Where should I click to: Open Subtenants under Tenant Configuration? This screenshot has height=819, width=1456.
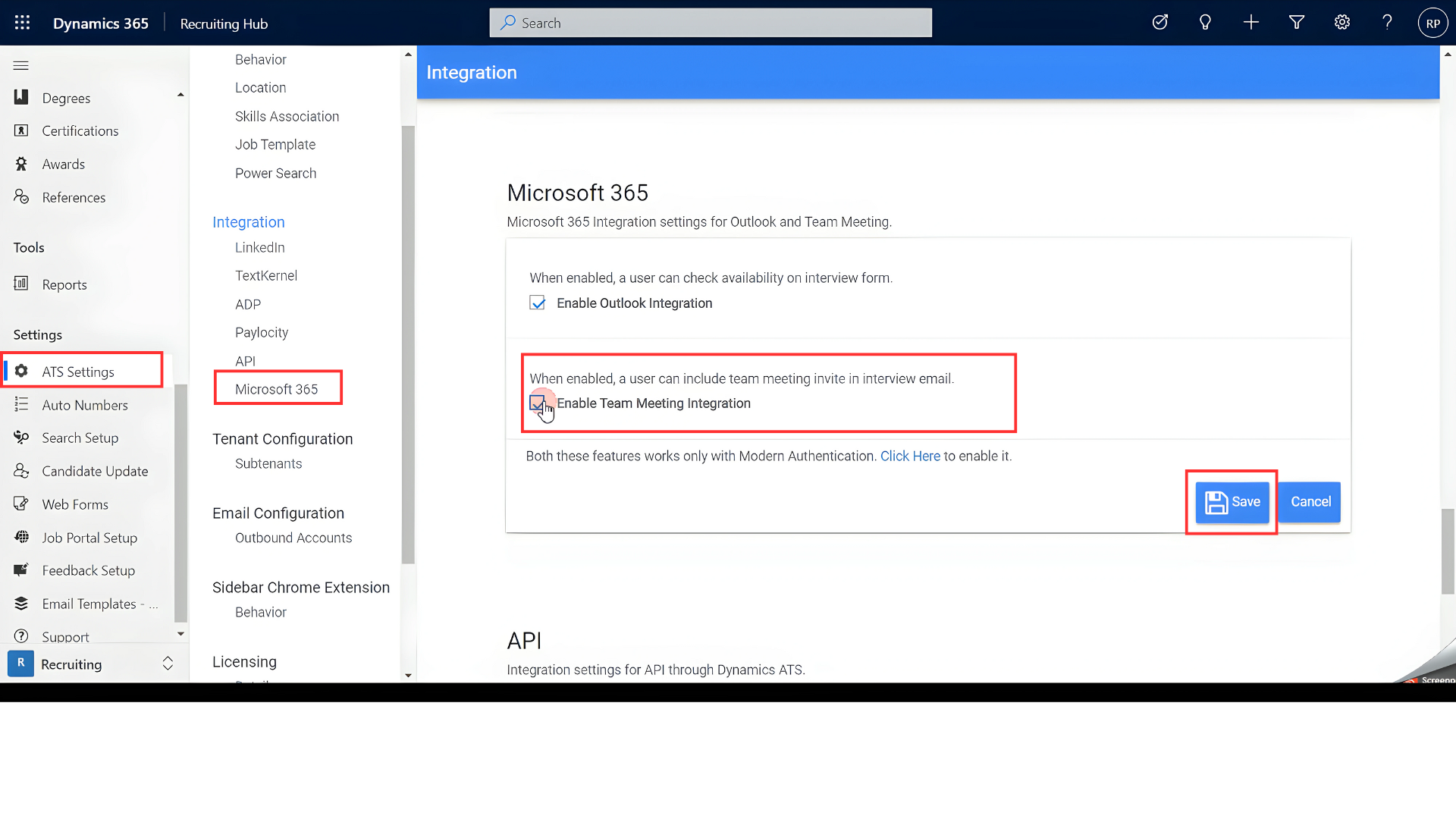click(268, 463)
